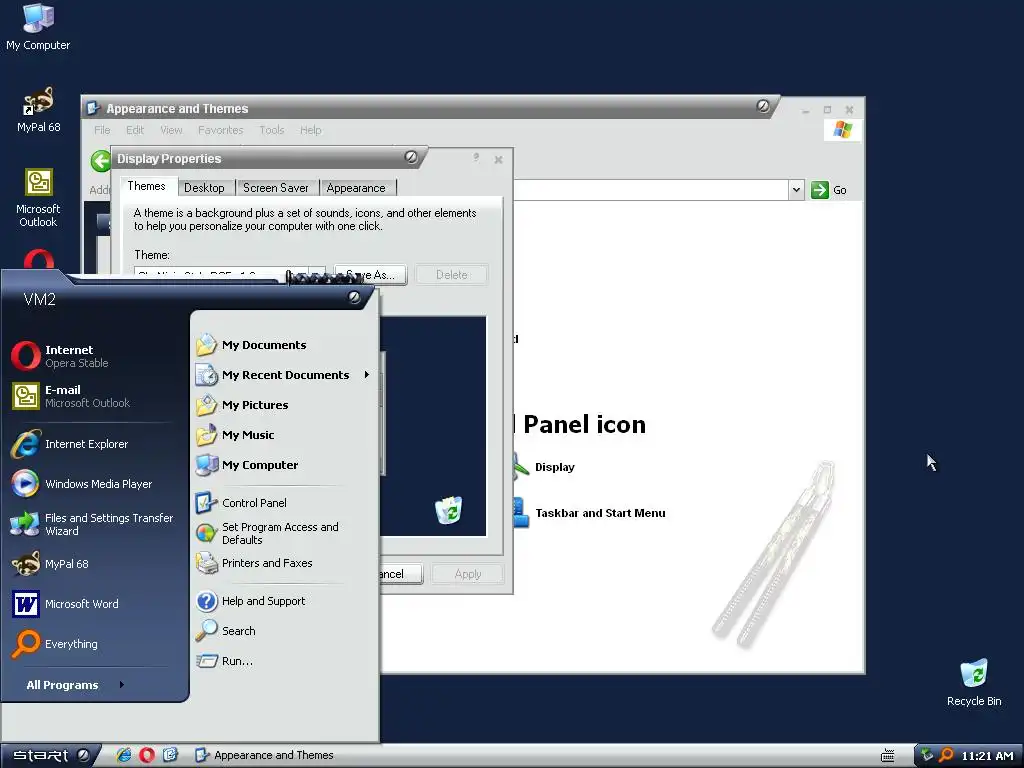Viewport: 1024px width, 768px height.
Task: Open Edit menu in Appearance and Themes window
Action: click(135, 130)
